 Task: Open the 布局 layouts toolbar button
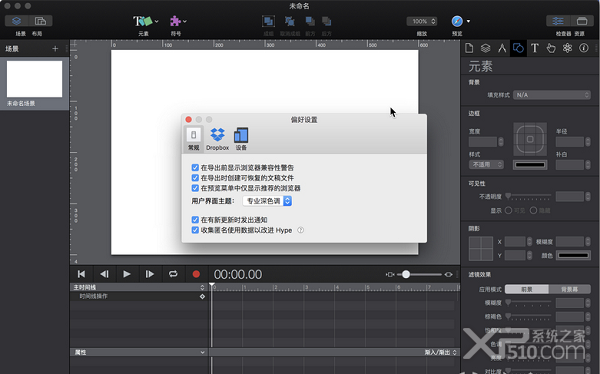pos(41,21)
